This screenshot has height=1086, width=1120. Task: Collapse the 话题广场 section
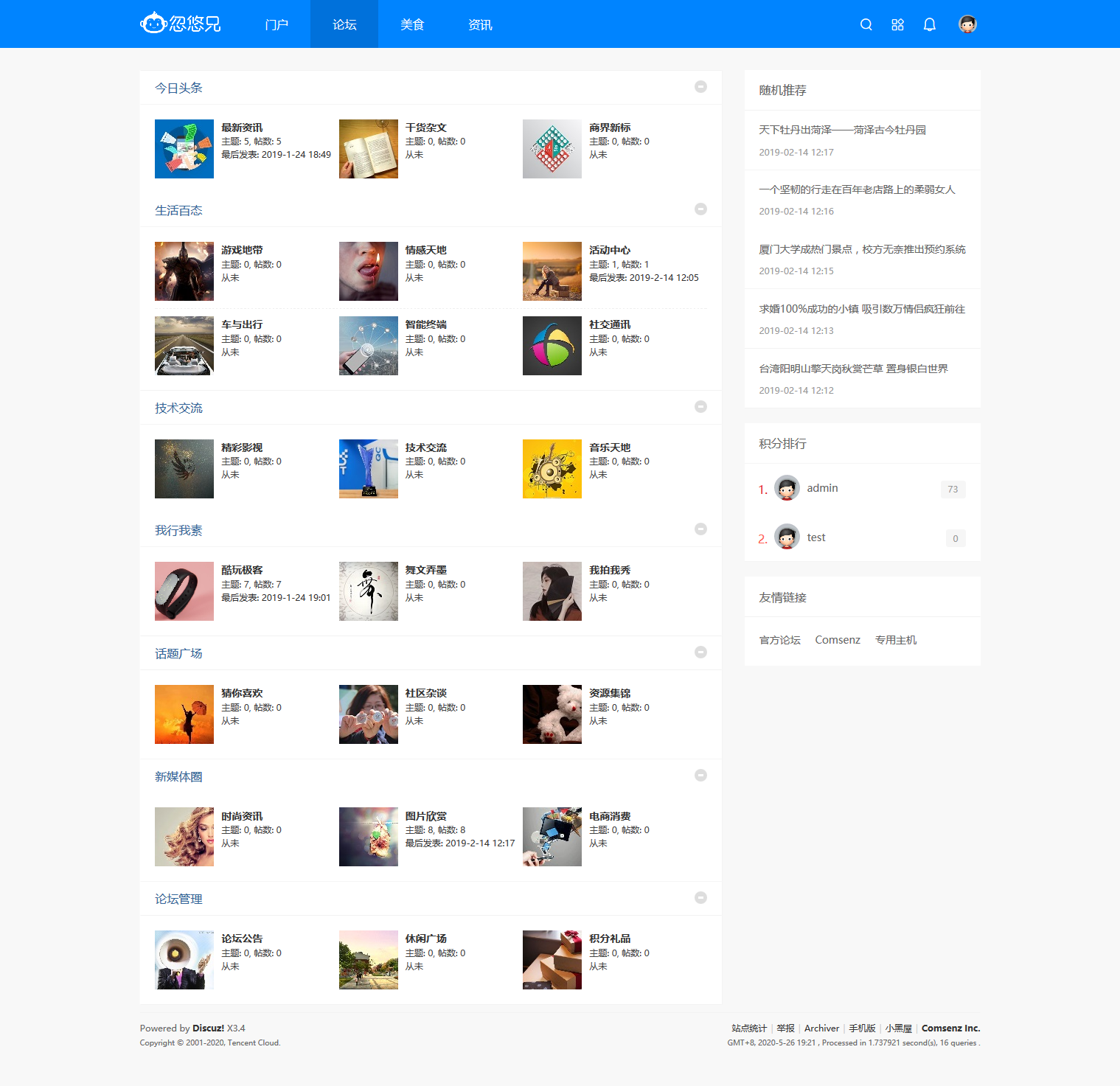pyautogui.click(x=701, y=652)
